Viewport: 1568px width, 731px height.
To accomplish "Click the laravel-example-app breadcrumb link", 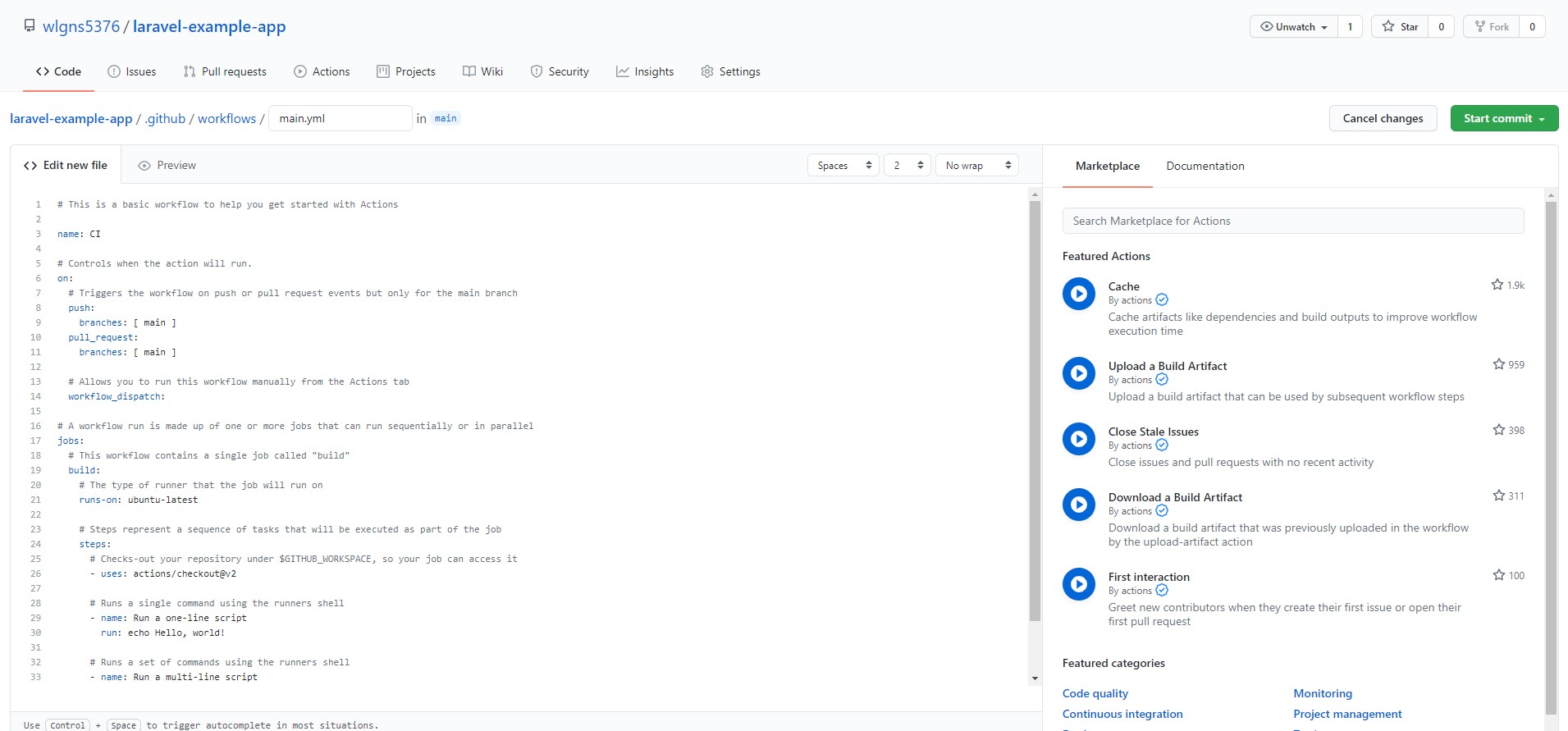I will [71, 118].
